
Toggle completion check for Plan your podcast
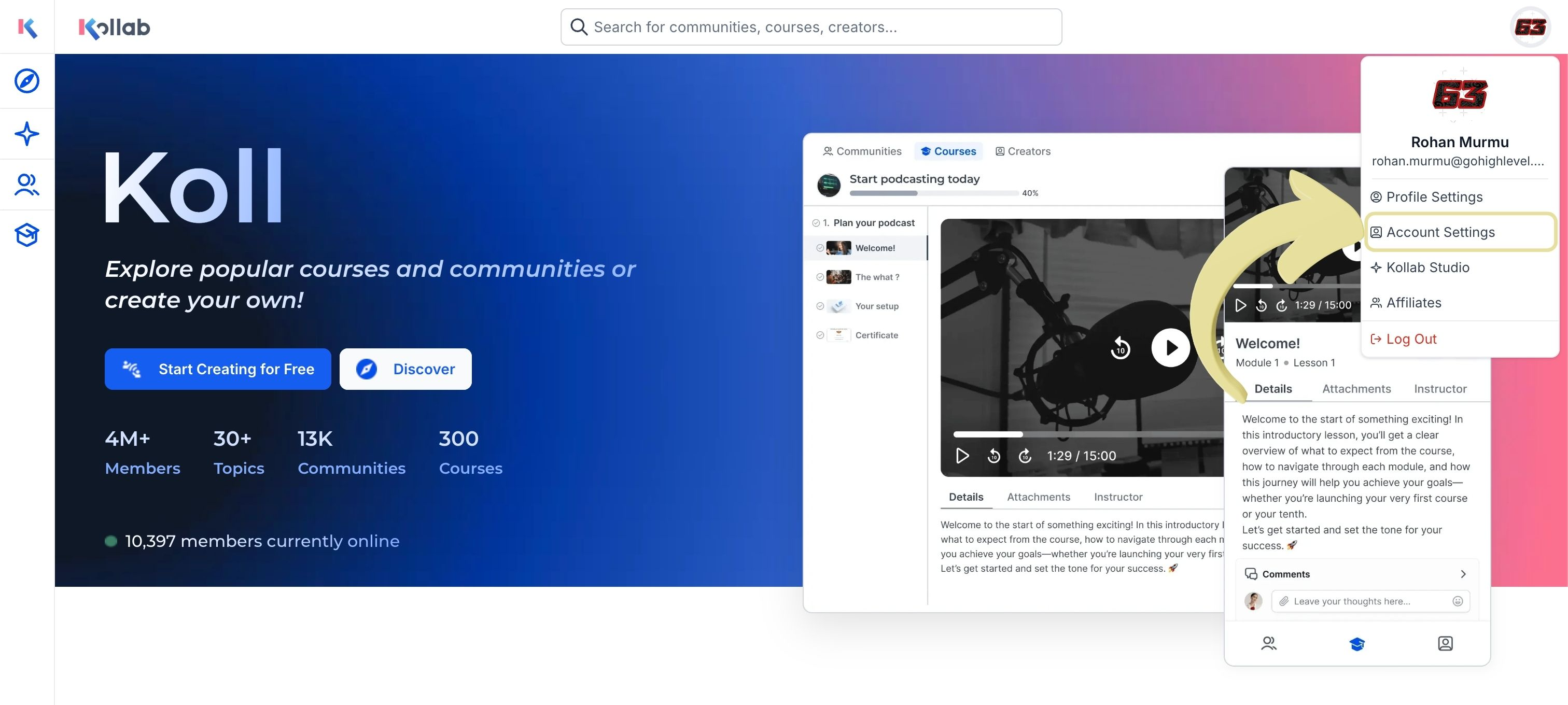[x=816, y=223]
